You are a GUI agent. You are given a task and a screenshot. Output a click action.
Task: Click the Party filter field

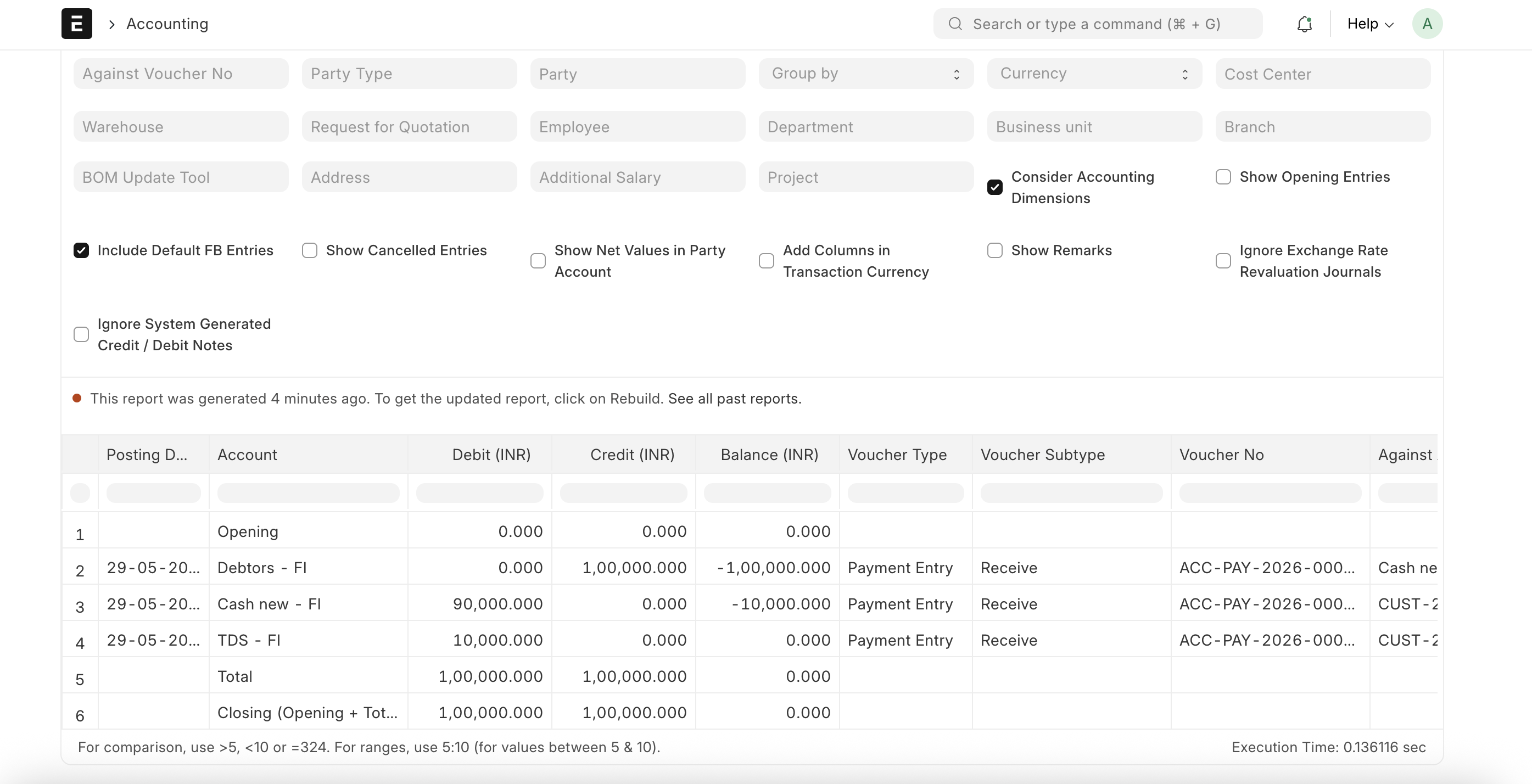coord(638,74)
